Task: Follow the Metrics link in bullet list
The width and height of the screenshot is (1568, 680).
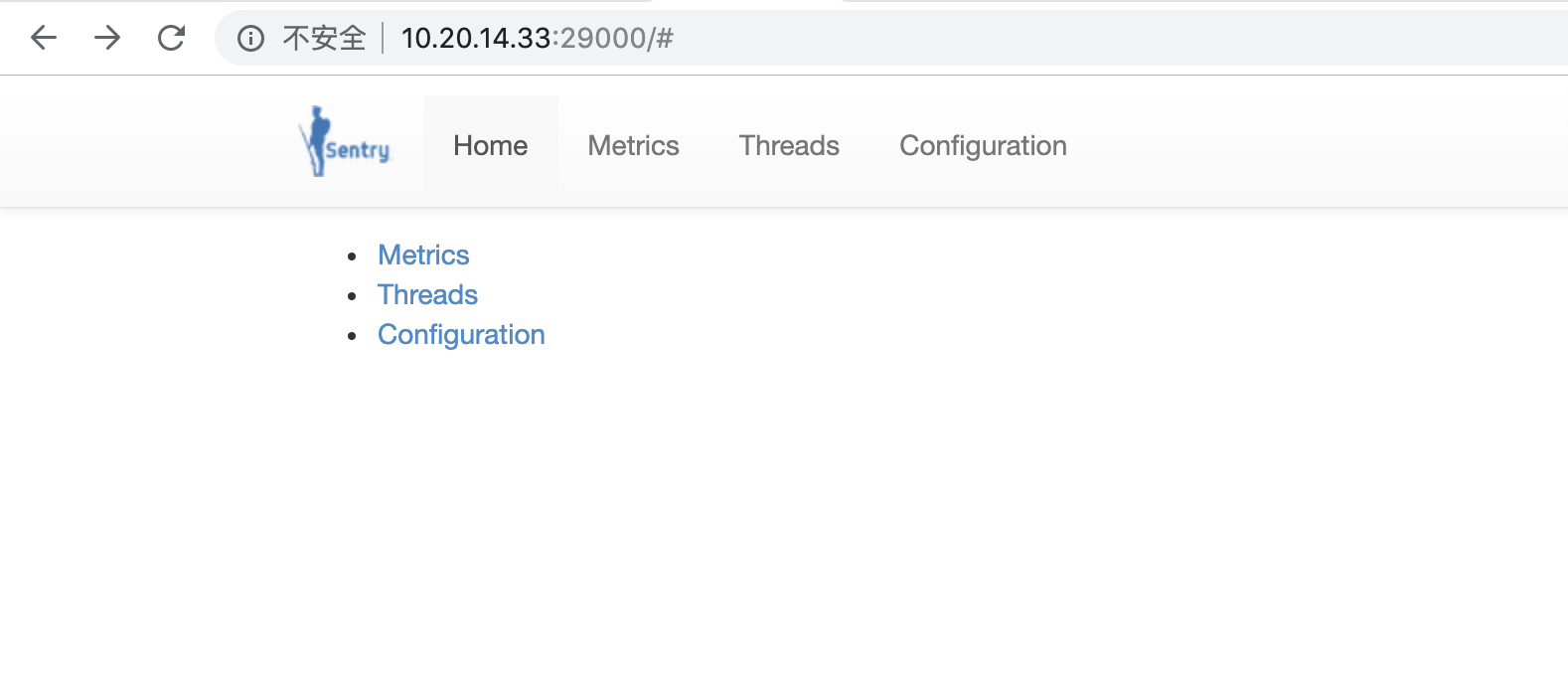Action: coord(423,255)
